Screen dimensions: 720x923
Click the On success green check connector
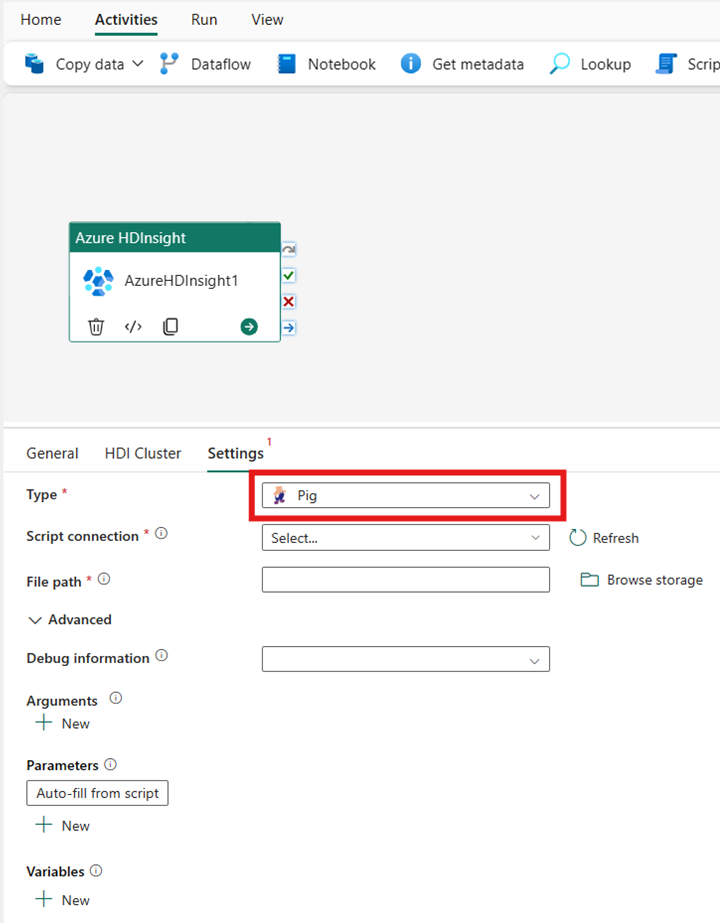[x=288, y=275]
